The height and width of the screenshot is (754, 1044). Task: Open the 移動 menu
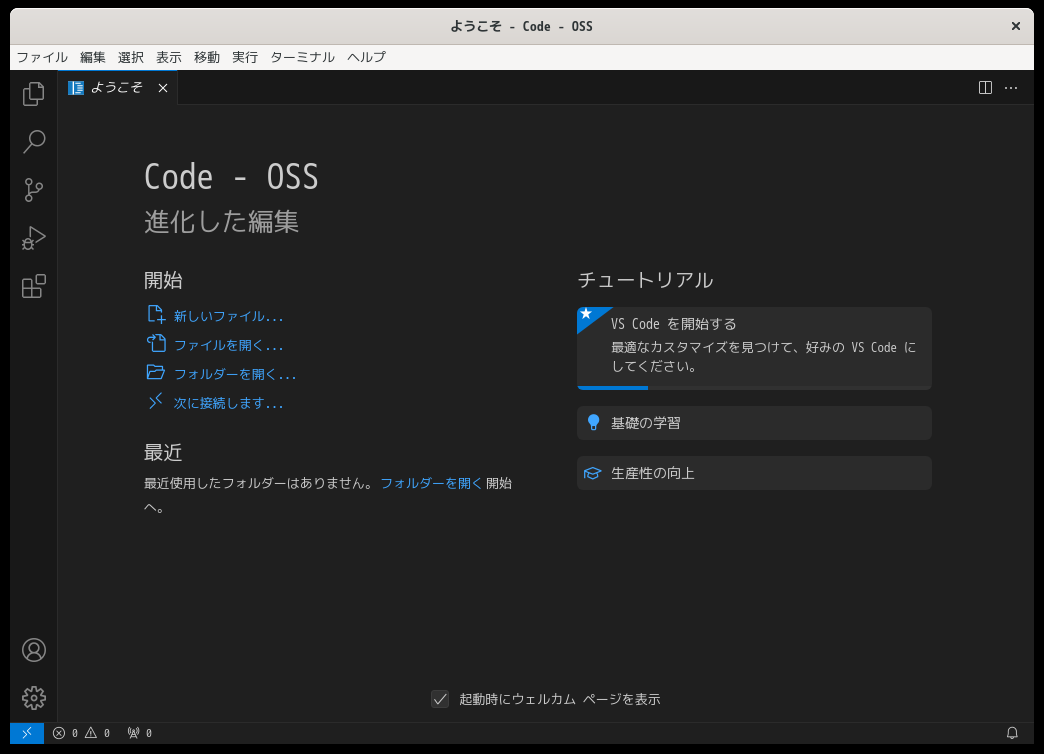tap(206, 57)
